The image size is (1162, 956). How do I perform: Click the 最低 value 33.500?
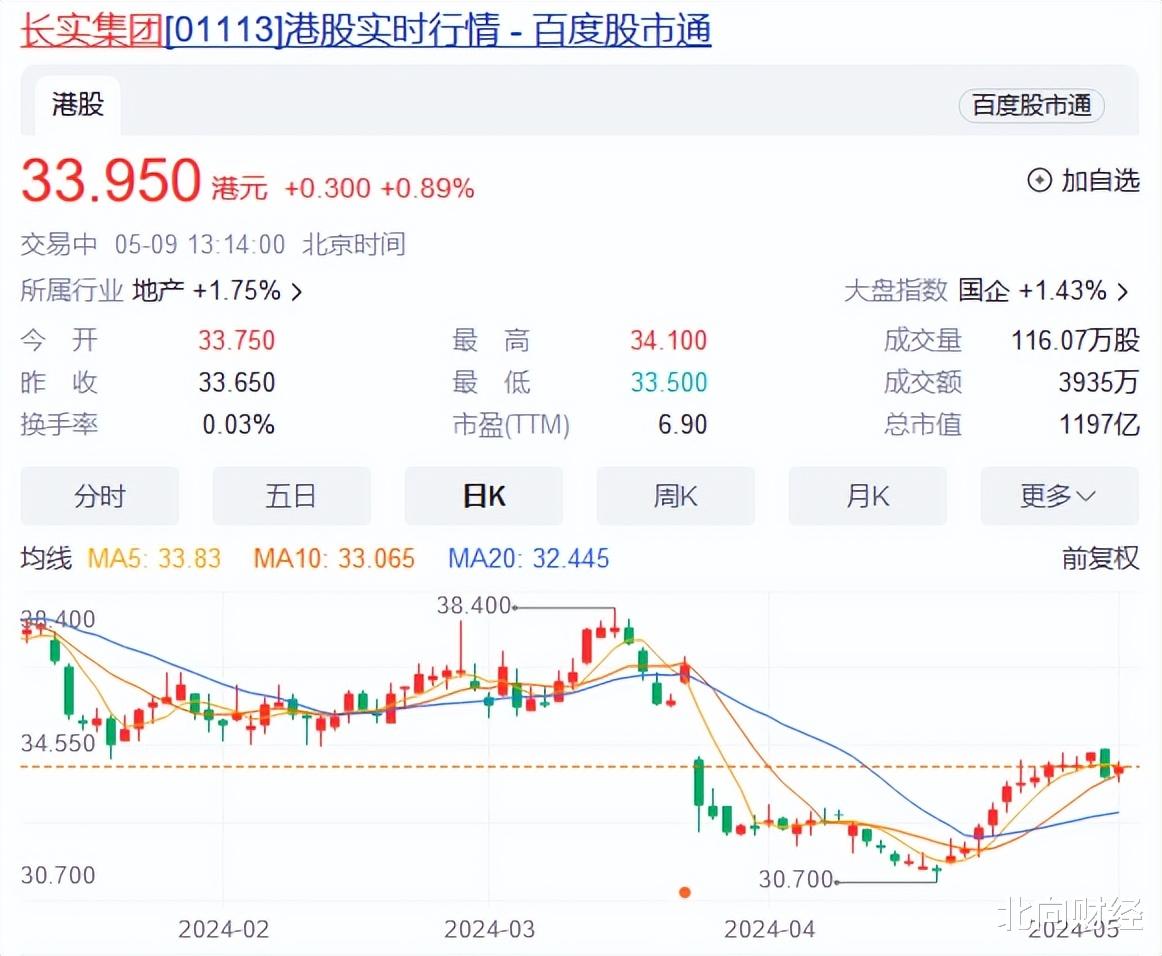[668, 382]
